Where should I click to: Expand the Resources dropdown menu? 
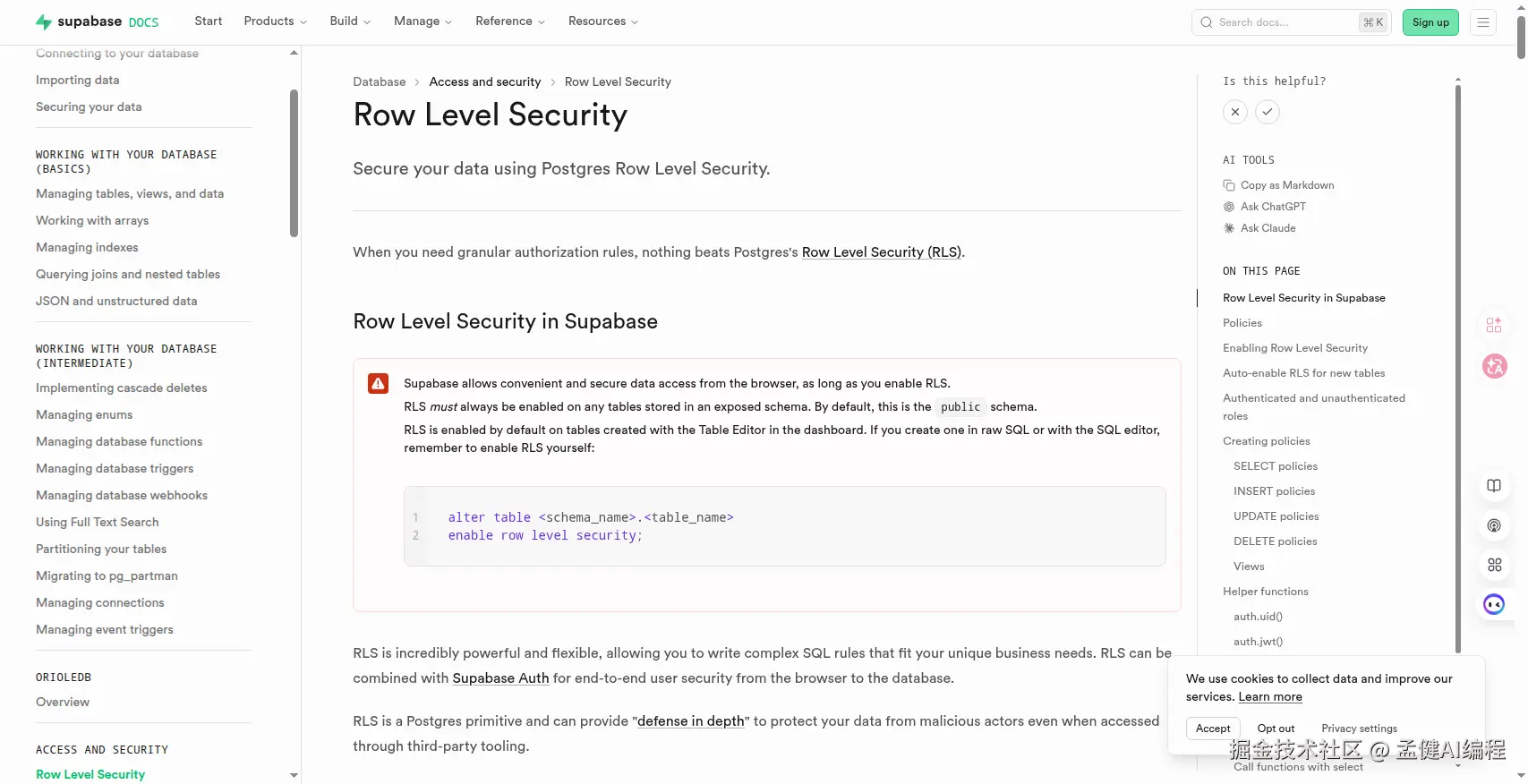click(602, 21)
